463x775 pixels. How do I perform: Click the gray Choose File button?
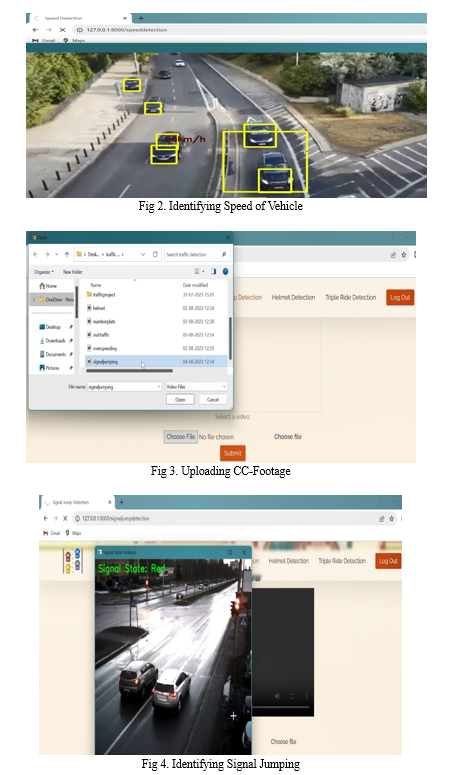pyautogui.click(x=180, y=436)
